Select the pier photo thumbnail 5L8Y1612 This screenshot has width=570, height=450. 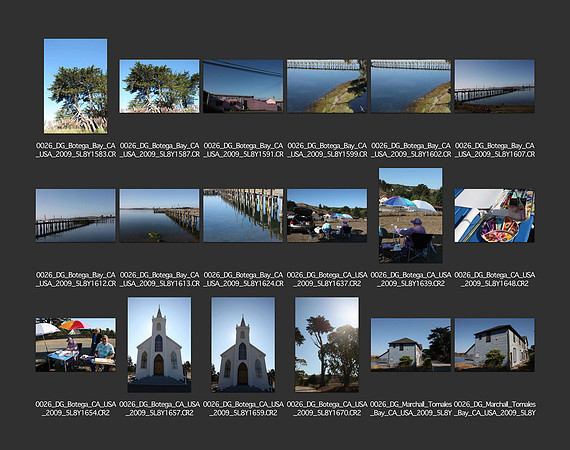tap(76, 216)
